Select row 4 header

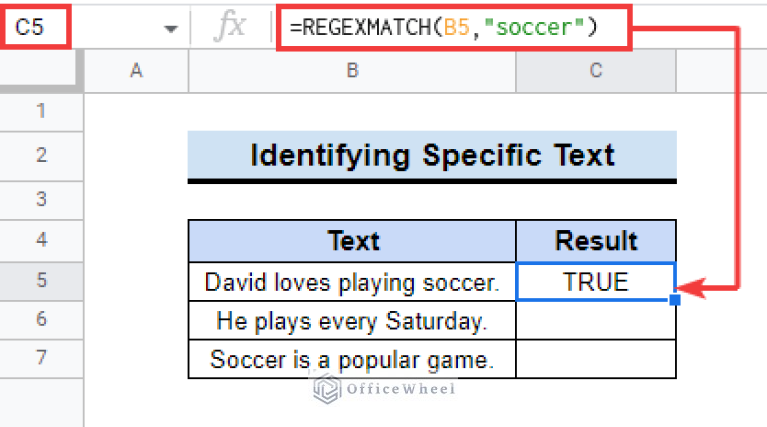[42, 240]
